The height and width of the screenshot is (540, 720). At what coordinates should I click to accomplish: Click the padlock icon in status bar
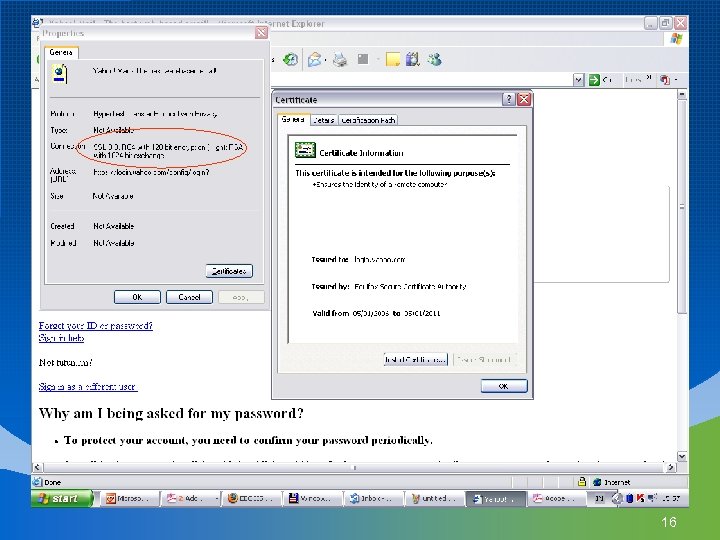(582, 482)
